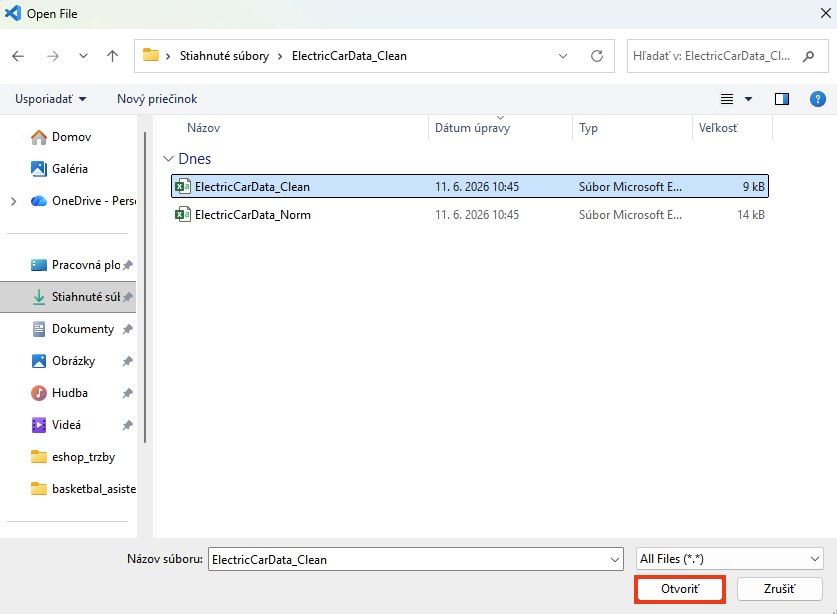Toggle the preview pane
The width and height of the screenshot is (837, 614).
coord(782,99)
